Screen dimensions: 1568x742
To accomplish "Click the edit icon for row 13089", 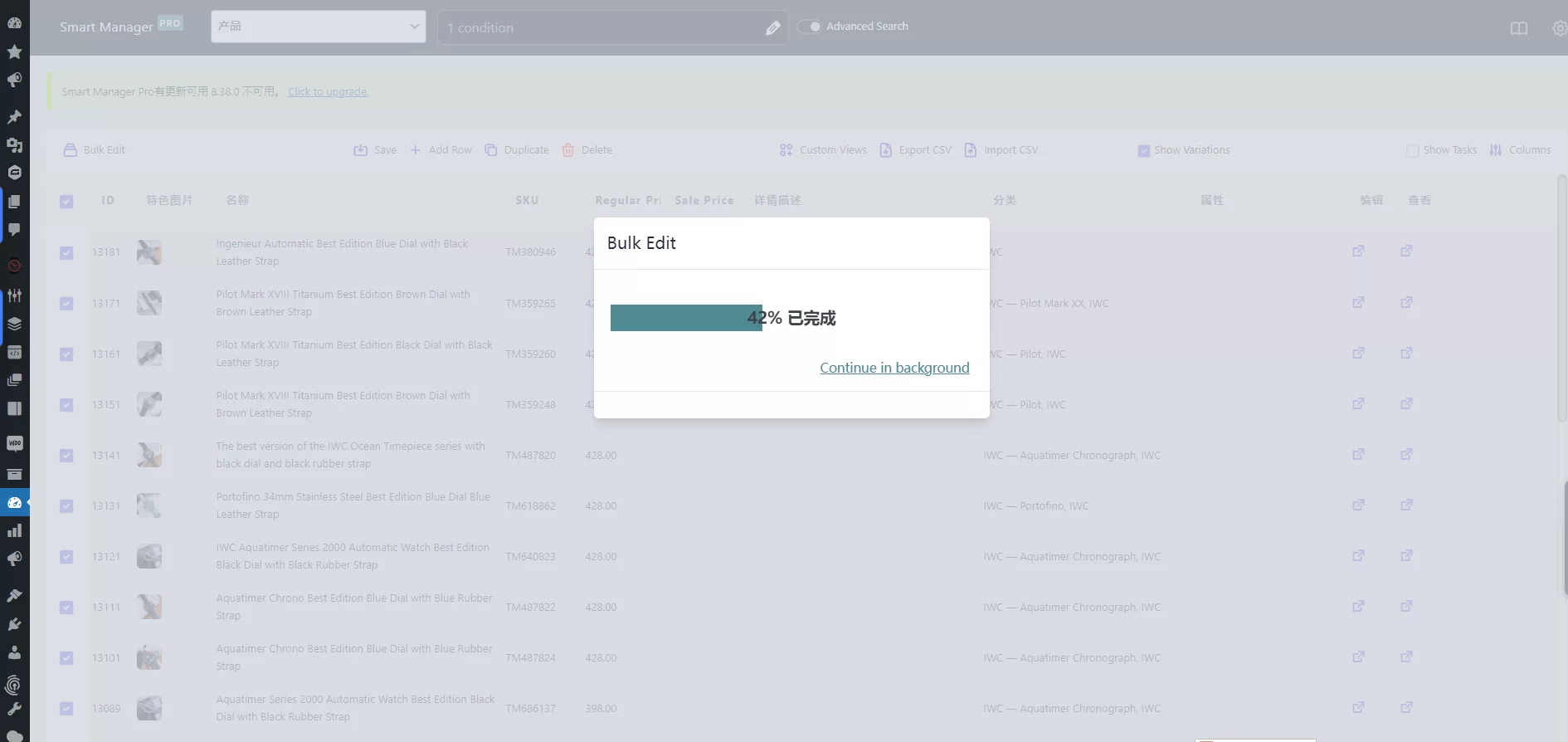I will [1358, 707].
